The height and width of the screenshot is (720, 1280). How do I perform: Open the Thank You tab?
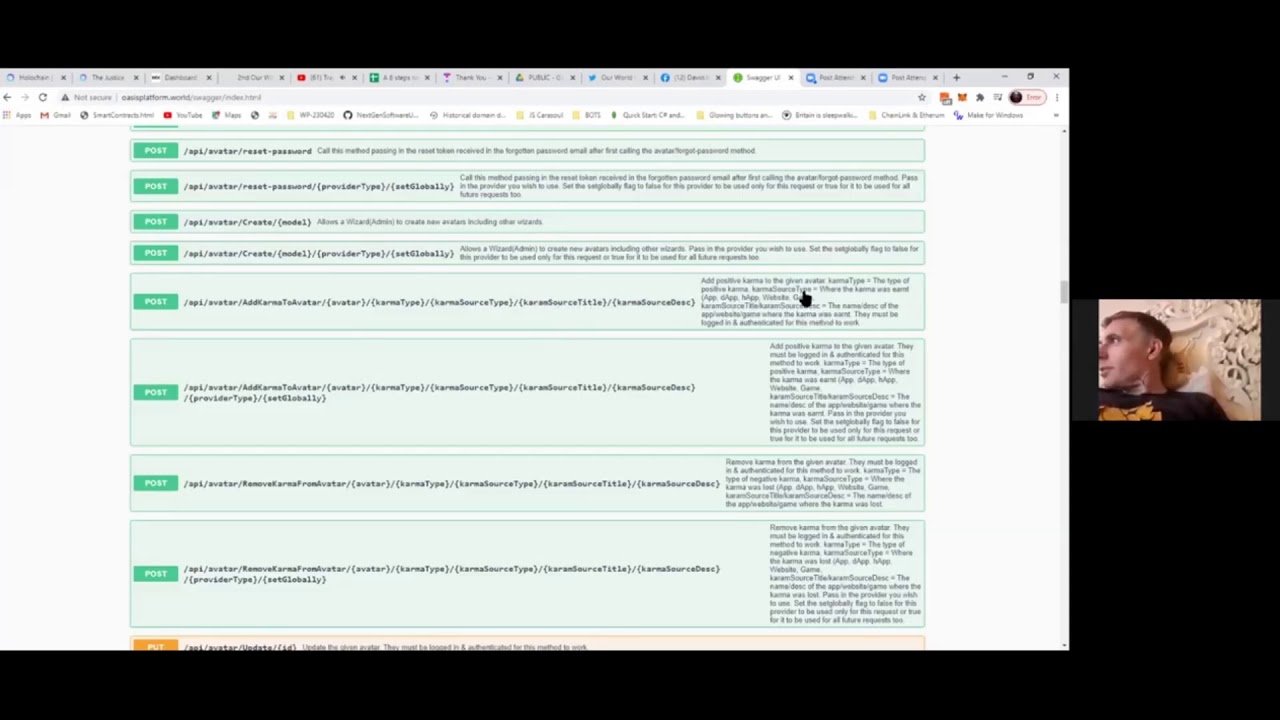471,77
